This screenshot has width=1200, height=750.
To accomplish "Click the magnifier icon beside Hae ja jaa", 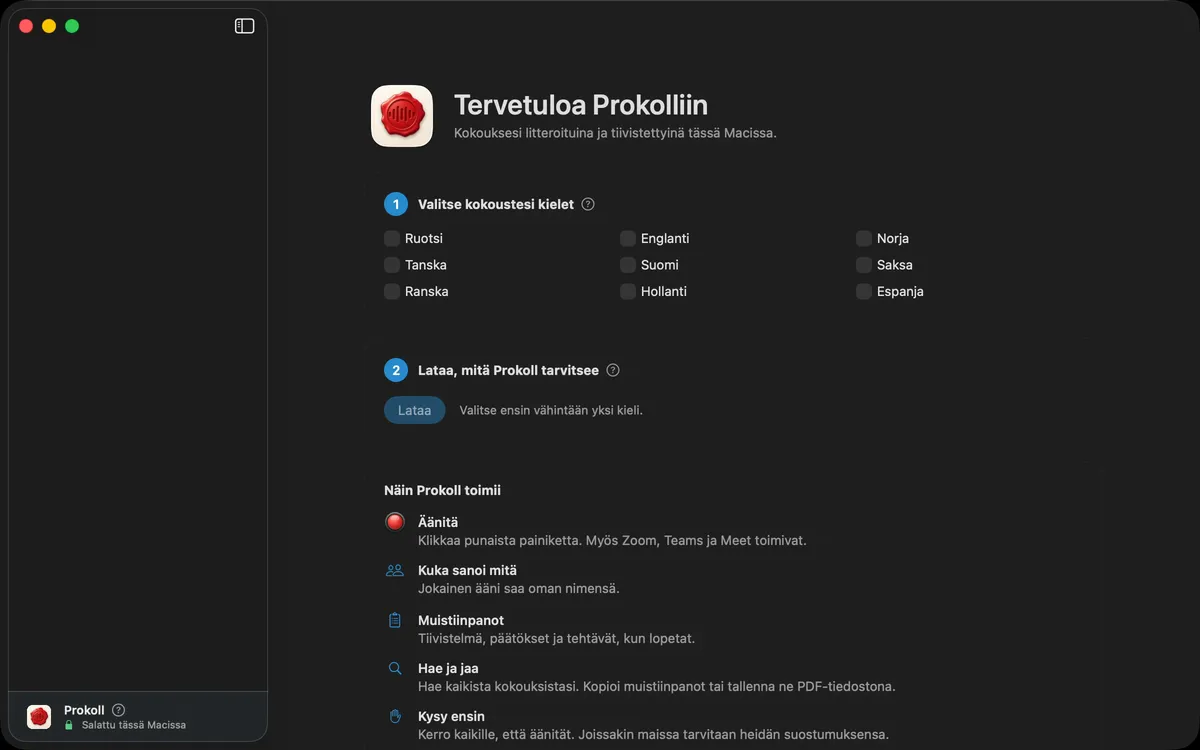I will tap(395, 668).
